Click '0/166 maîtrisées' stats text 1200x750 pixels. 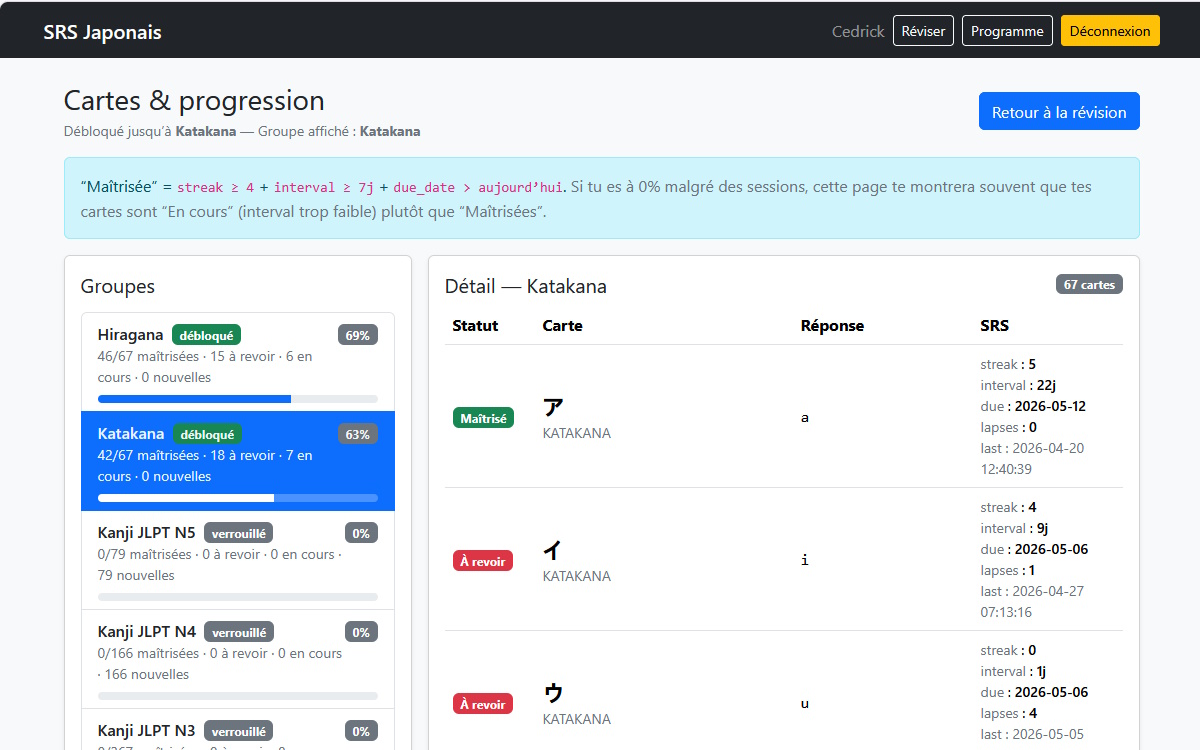(149, 653)
